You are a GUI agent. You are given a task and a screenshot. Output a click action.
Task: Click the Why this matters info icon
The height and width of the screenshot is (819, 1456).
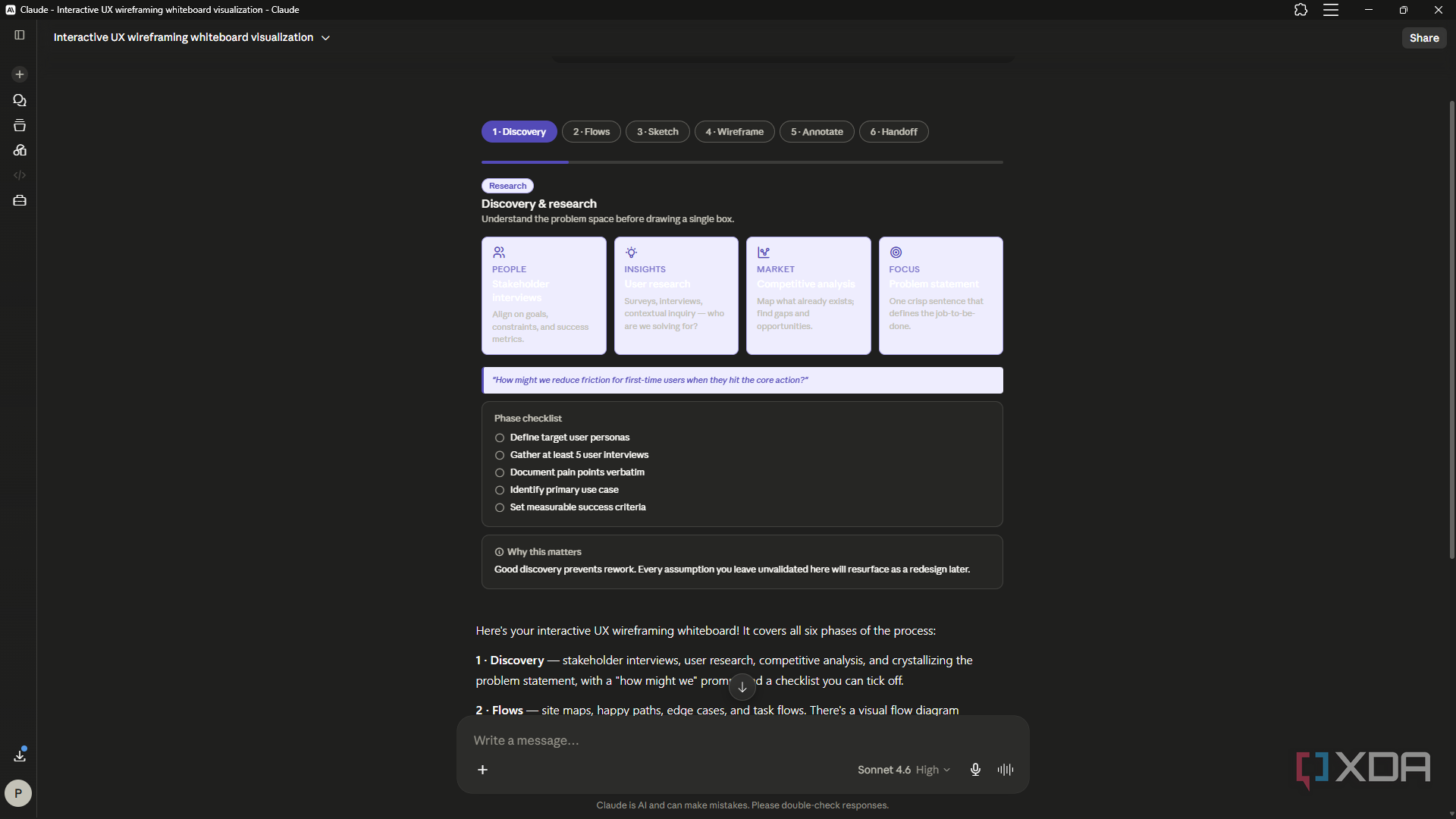[499, 552]
